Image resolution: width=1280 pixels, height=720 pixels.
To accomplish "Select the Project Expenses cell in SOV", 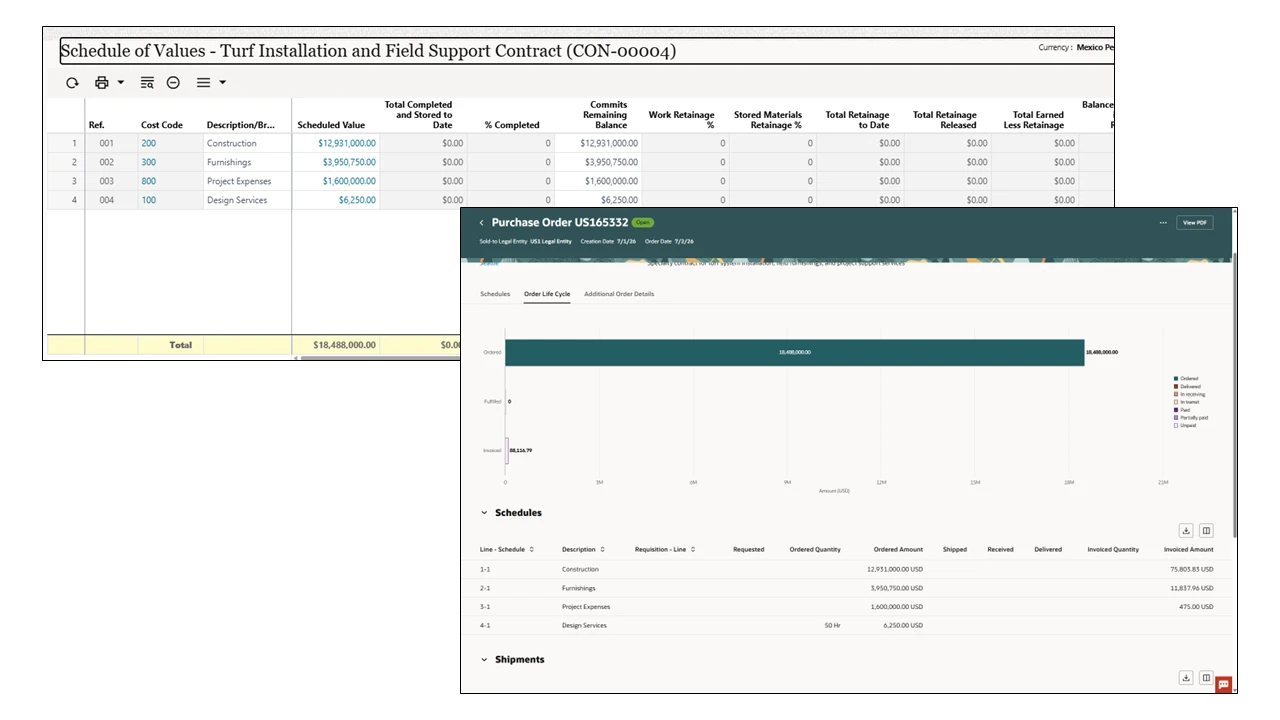I will point(247,181).
